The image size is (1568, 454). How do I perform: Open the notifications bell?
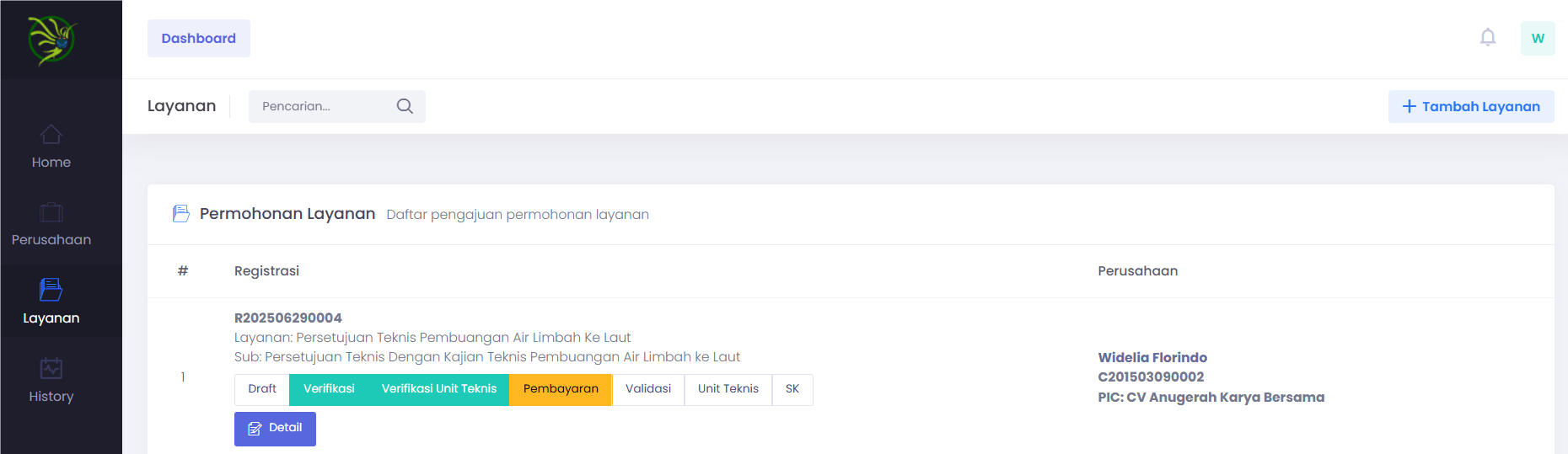(1488, 38)
